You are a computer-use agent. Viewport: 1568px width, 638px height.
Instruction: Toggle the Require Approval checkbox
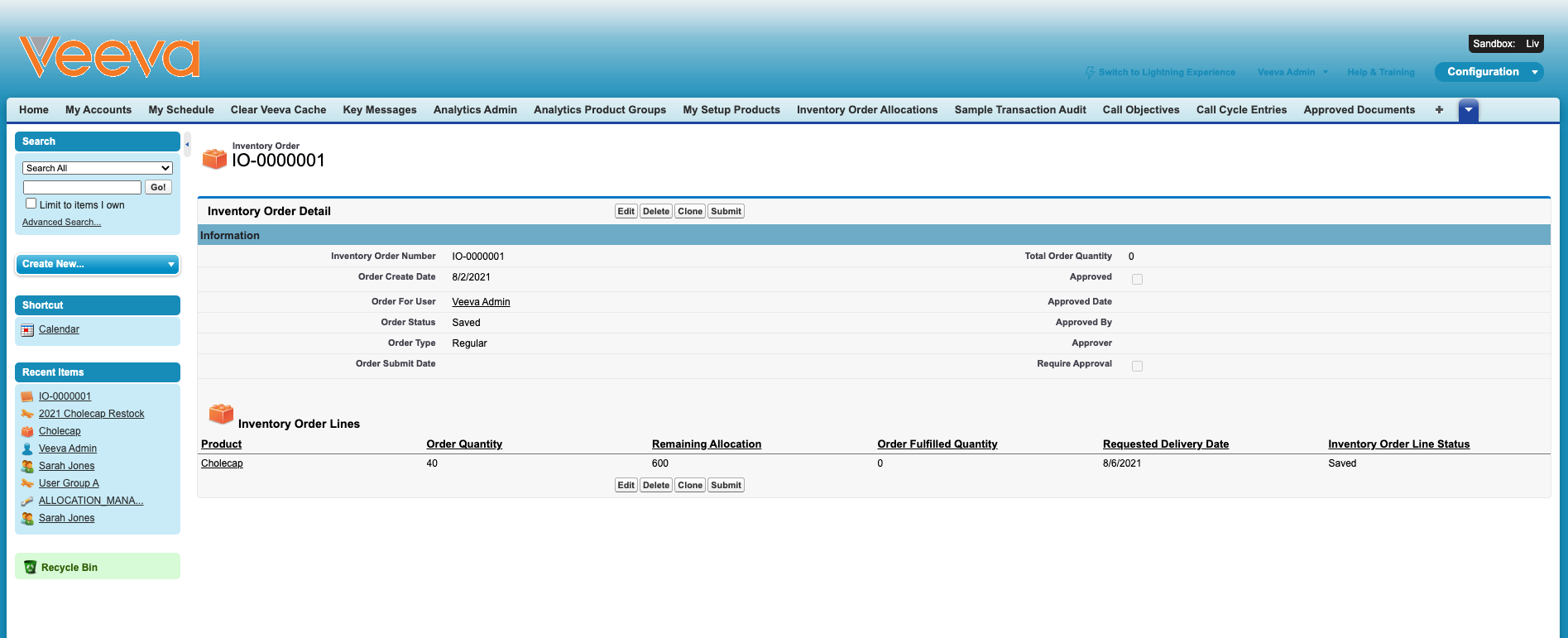pyautogui.click(x=1137, y=367)
